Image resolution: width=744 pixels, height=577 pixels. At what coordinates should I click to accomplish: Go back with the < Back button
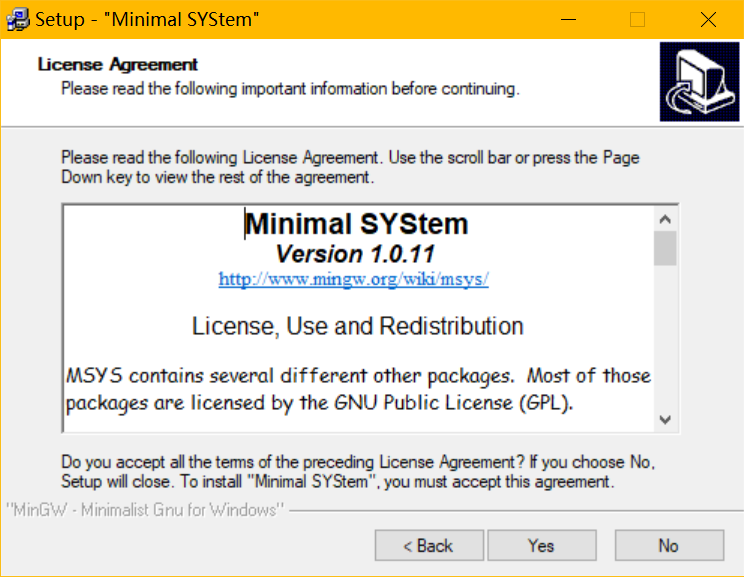point(428,546)
